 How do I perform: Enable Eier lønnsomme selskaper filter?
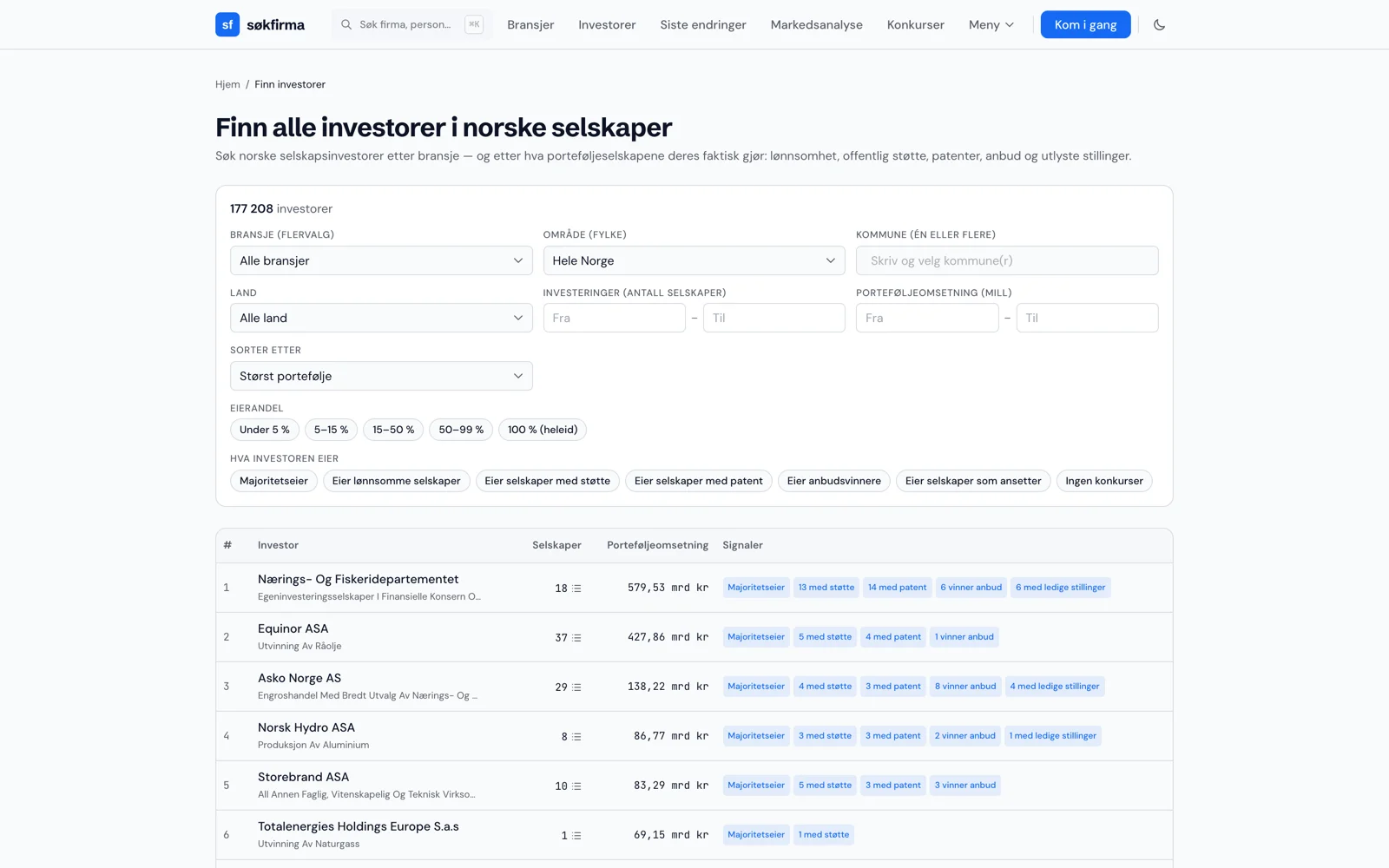(x=397, y=481)
